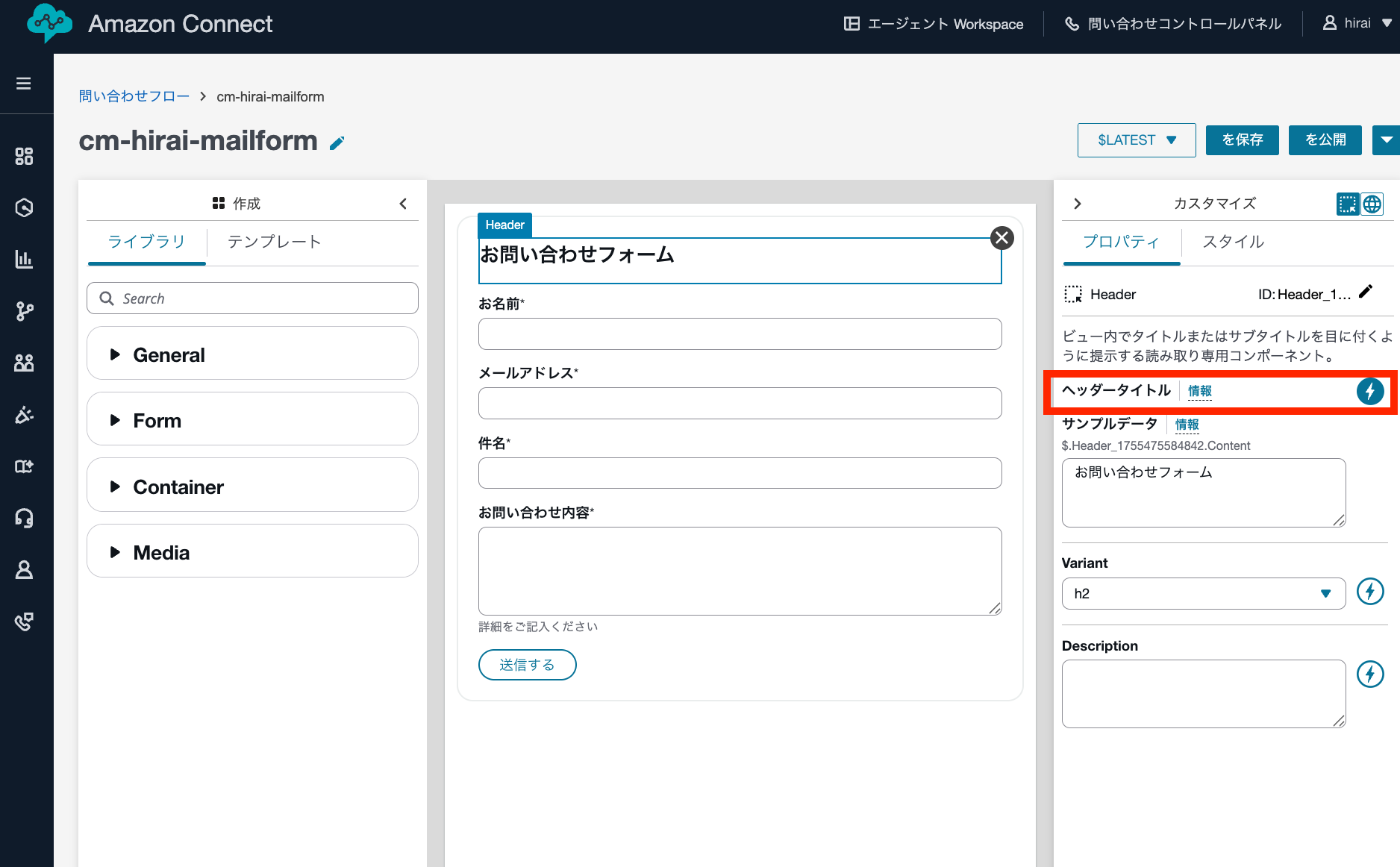Open 情報 link next to ヘッダータイトル
This screenshot has height=867, width=1400.
[1199, 392]
